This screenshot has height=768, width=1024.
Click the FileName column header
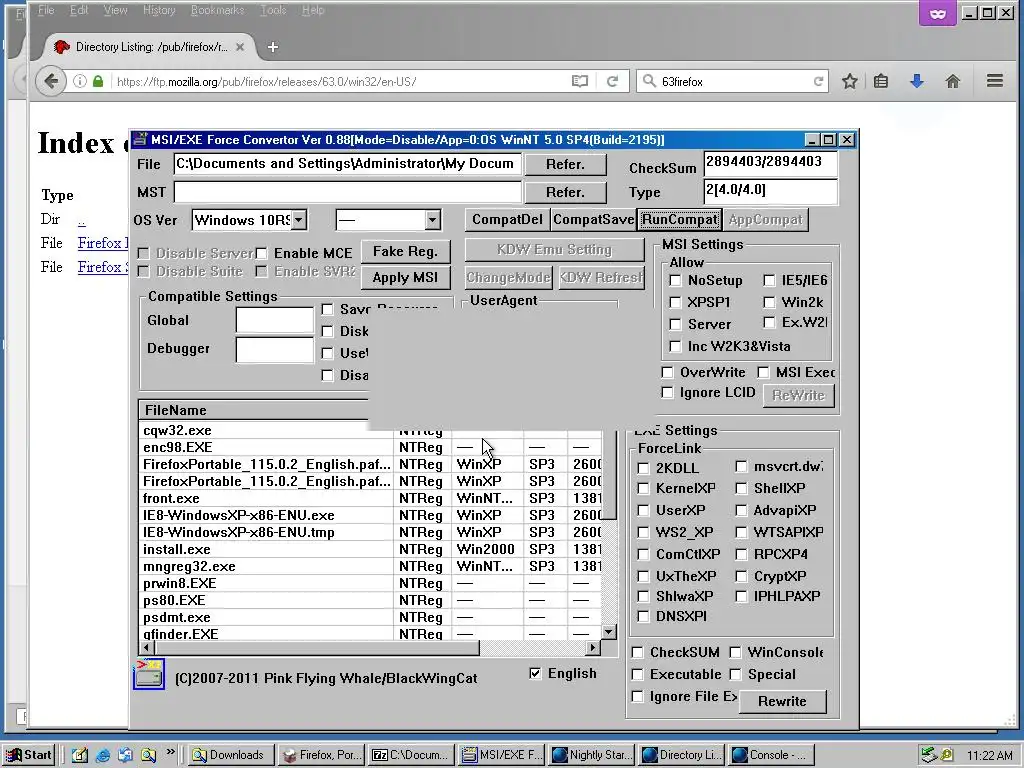click(253, 410)
